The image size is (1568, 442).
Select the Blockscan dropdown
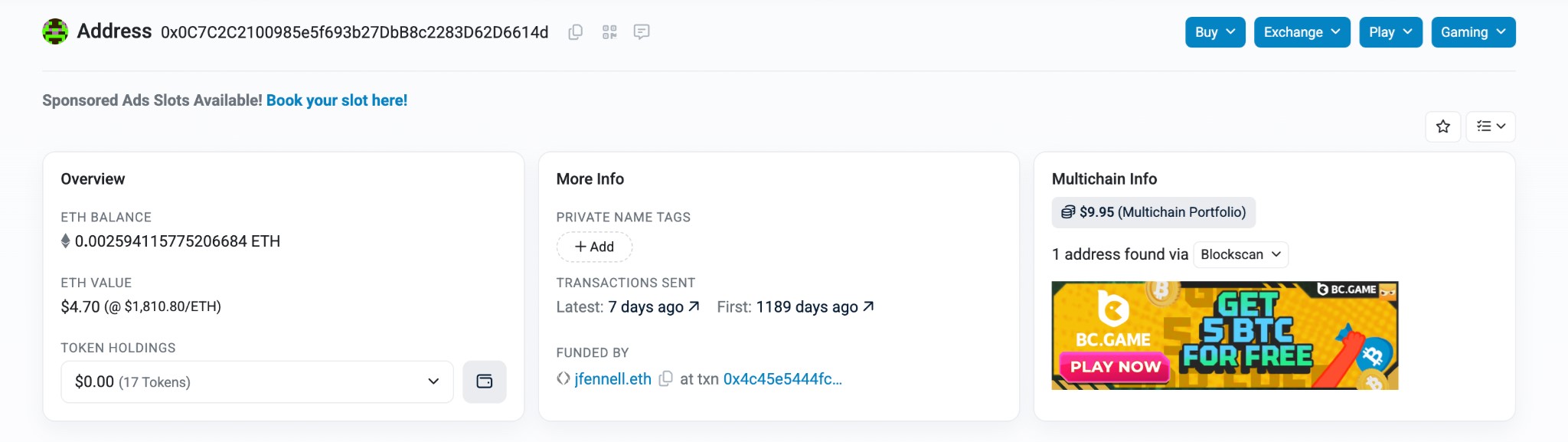pos(1240,254)
